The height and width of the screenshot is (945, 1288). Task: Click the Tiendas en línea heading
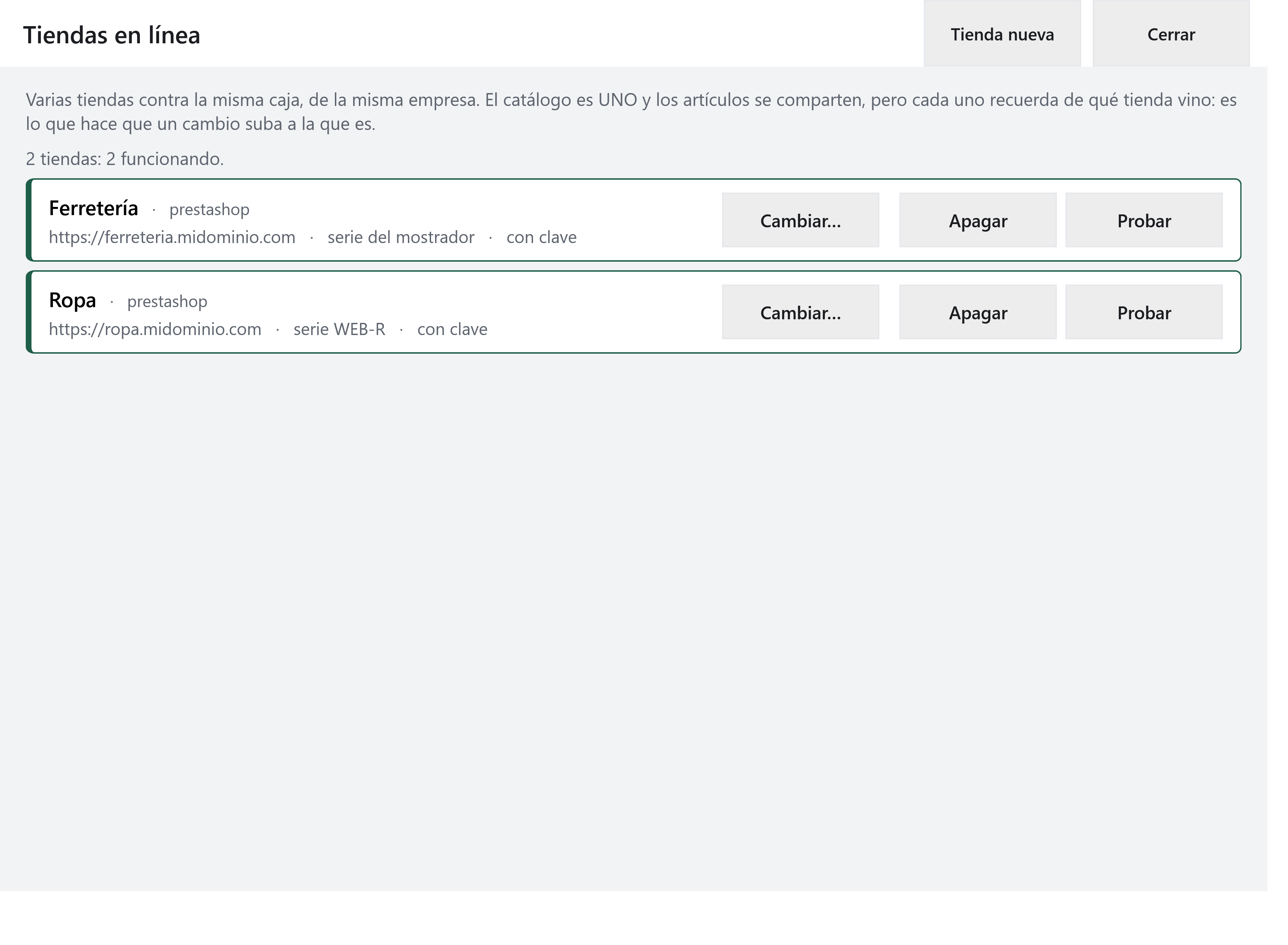coord(112,35)
